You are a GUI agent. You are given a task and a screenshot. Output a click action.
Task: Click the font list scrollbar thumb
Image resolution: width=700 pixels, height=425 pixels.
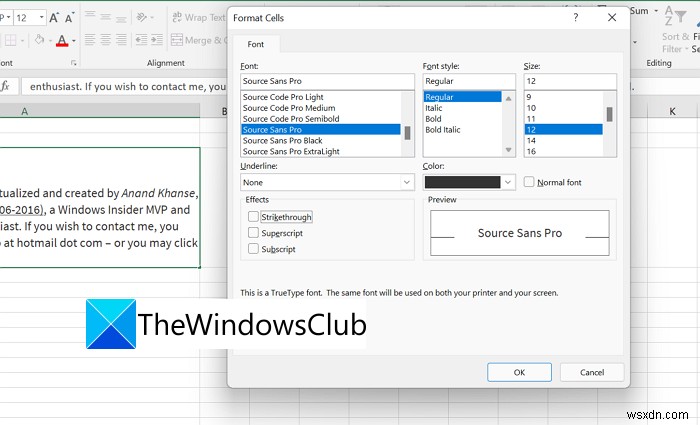point(407,133)
